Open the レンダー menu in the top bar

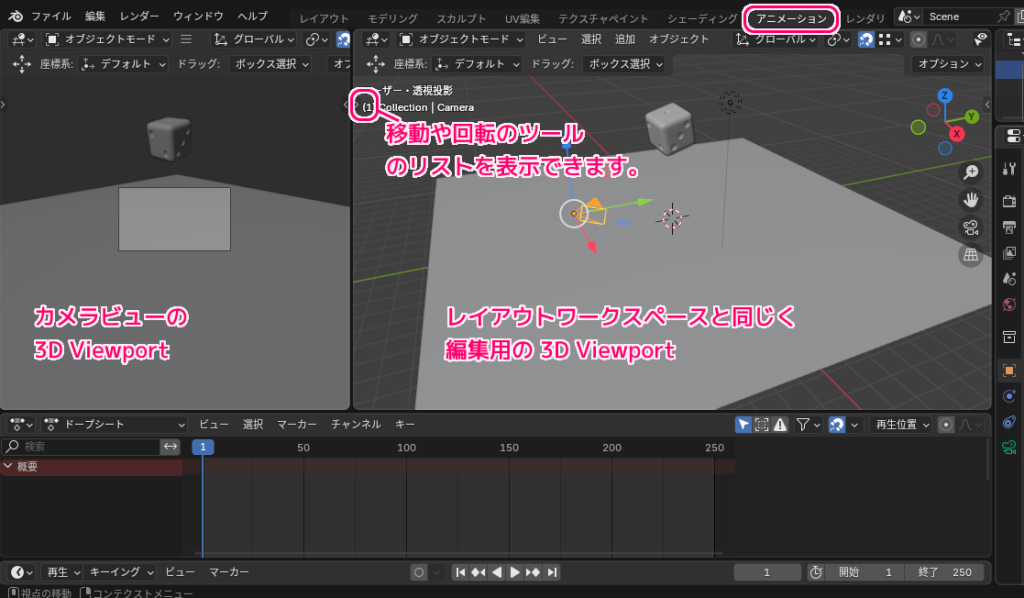[x=139, y=17]
